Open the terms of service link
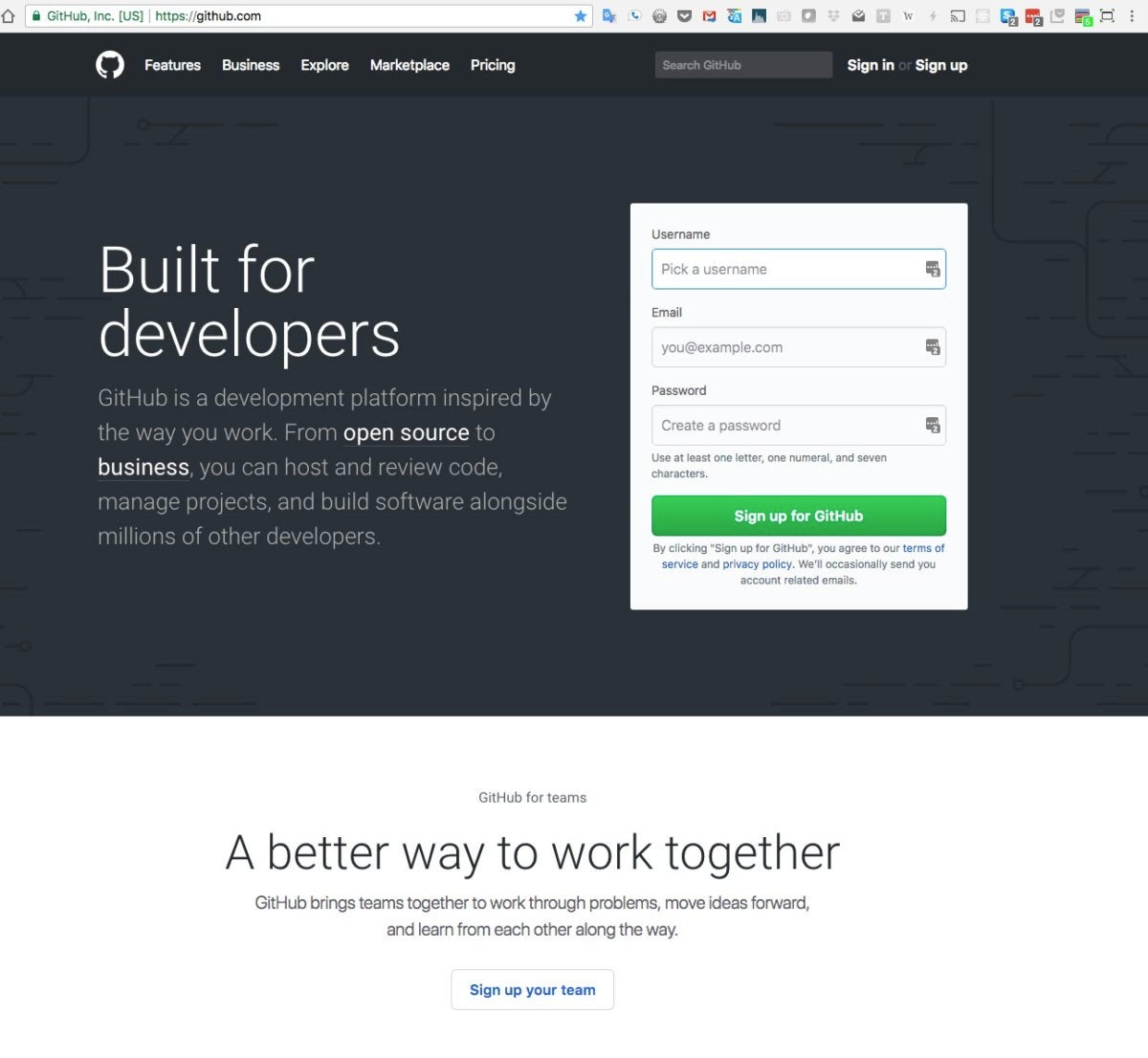 tap(923, 549)
